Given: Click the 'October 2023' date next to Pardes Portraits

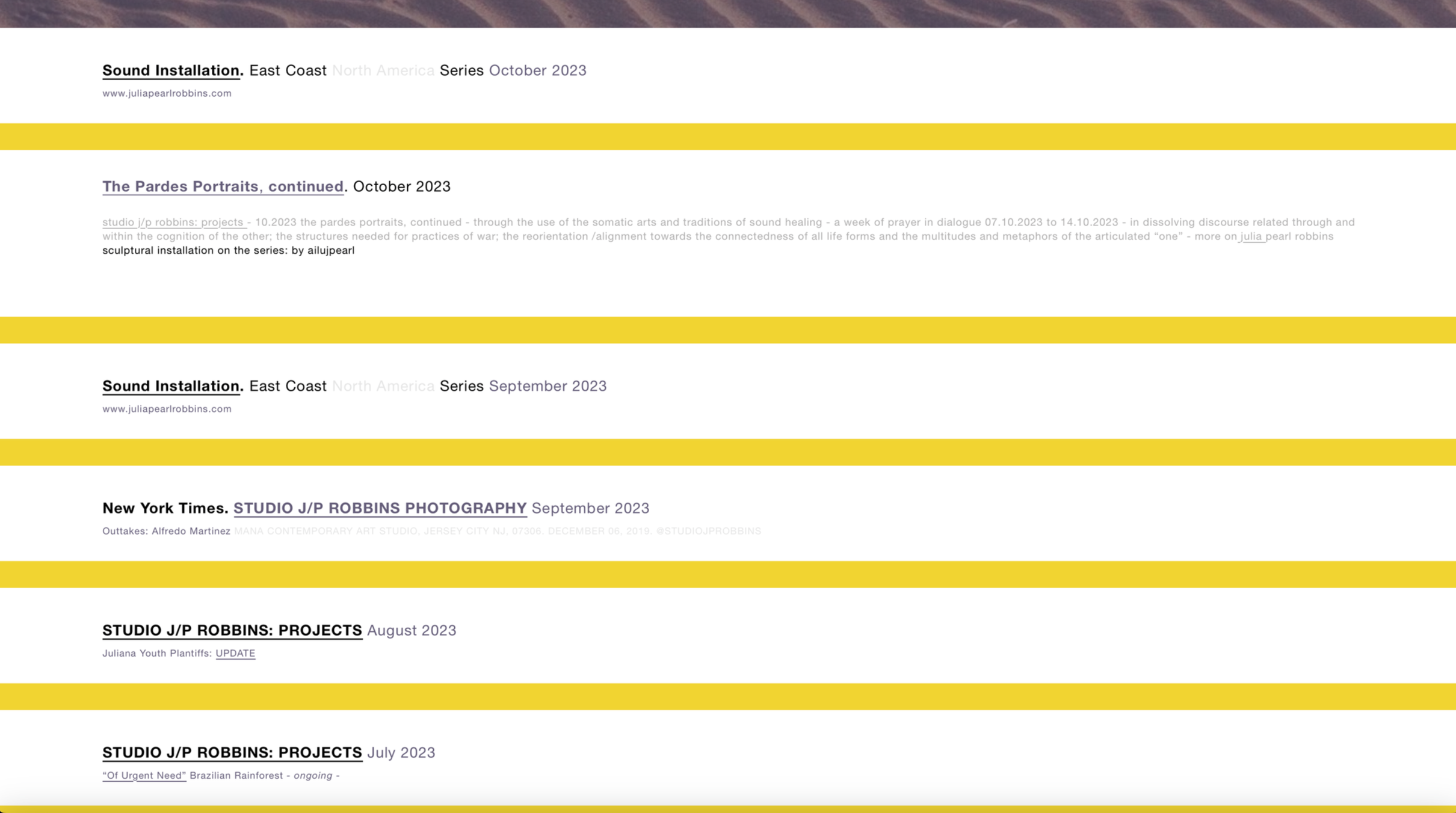Looking at the screenshot, I should (401, 186).
